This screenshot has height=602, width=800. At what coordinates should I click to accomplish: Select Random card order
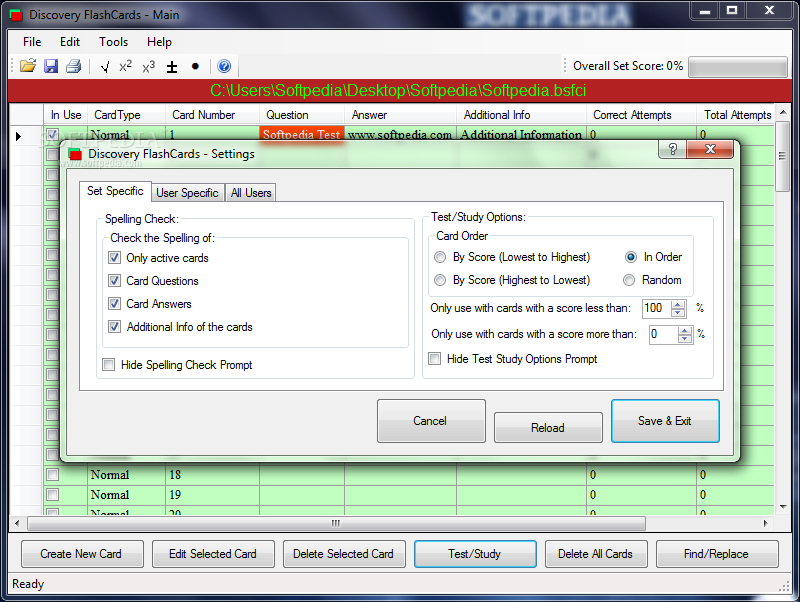point(629,280)
